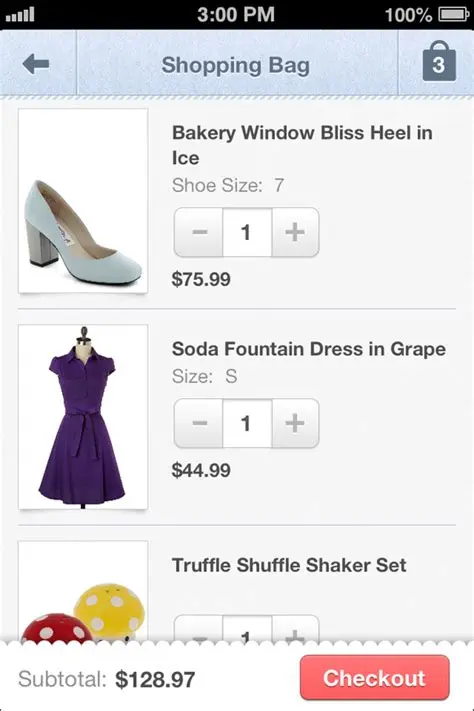Increase quantity of Soda Fountain Dress

click(x=295, y=424)
